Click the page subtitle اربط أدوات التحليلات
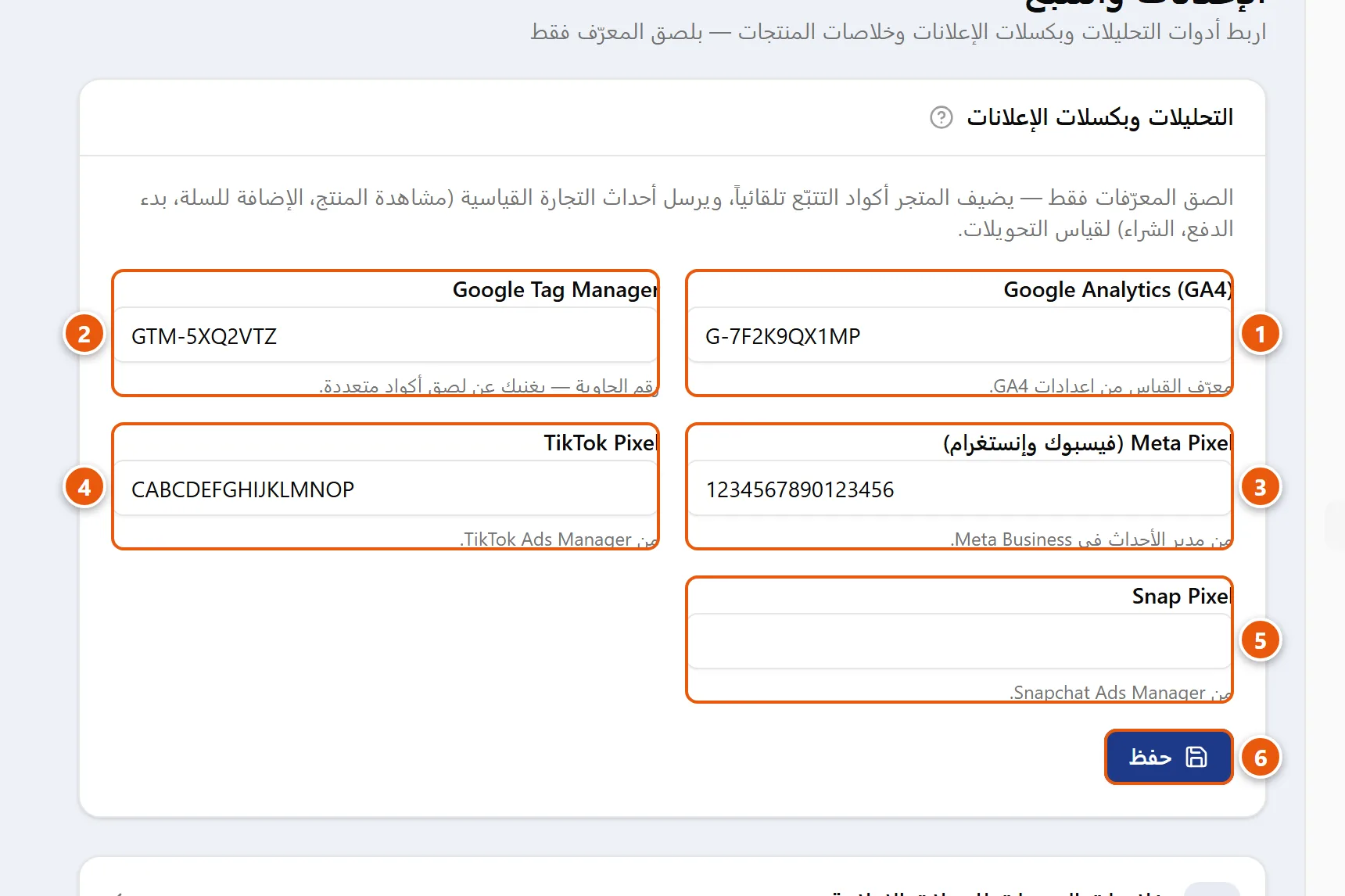This screenshot has height=896, width=1345. pyautogui.click(x=898, y=32)
